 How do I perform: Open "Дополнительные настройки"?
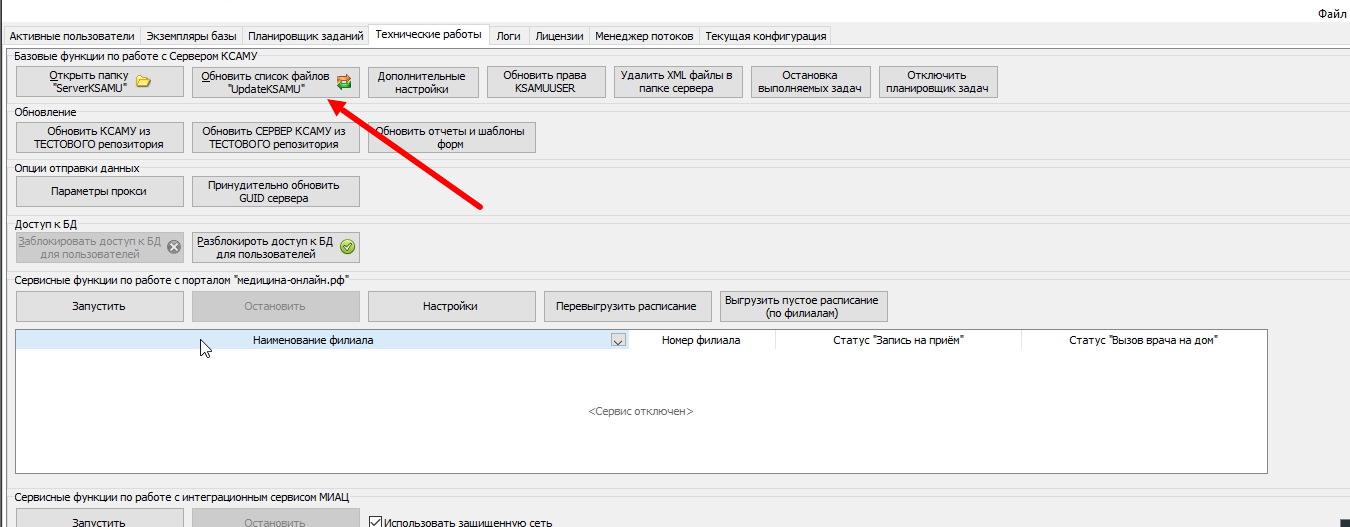(424, 82)
